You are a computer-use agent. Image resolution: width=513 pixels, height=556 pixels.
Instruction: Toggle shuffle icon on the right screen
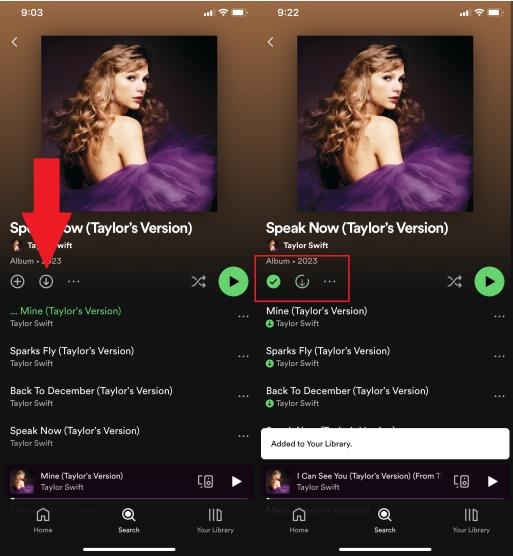click(x=455, y=282)
